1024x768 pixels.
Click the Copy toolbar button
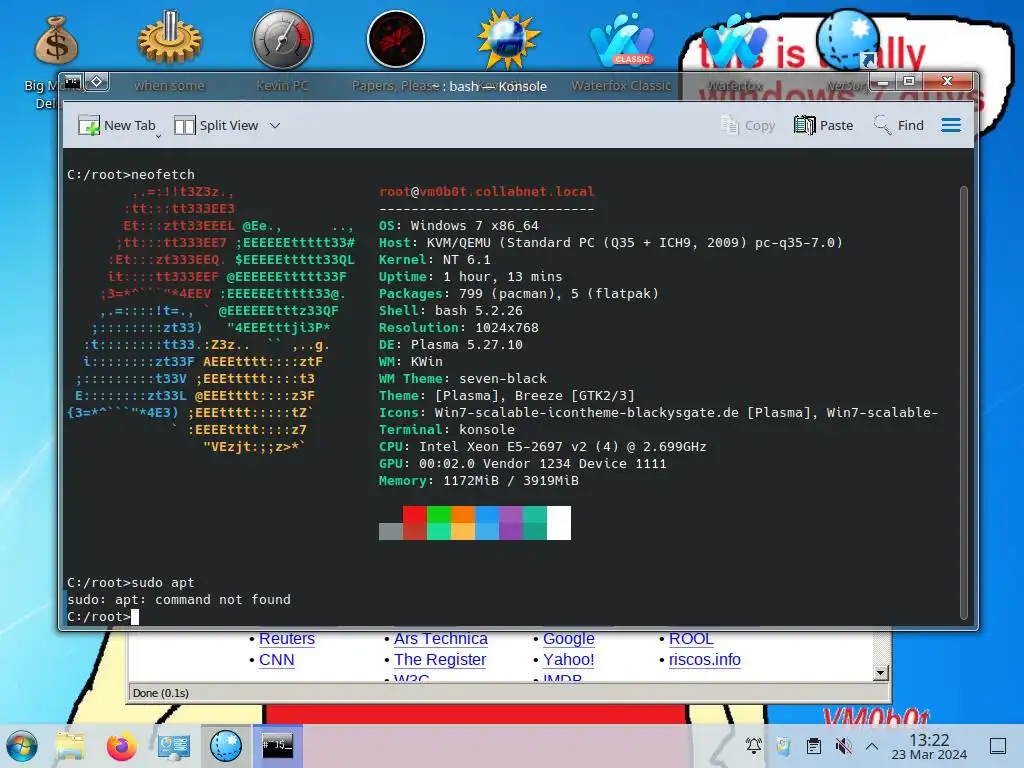pyautogui.click(x=748, y=125)
